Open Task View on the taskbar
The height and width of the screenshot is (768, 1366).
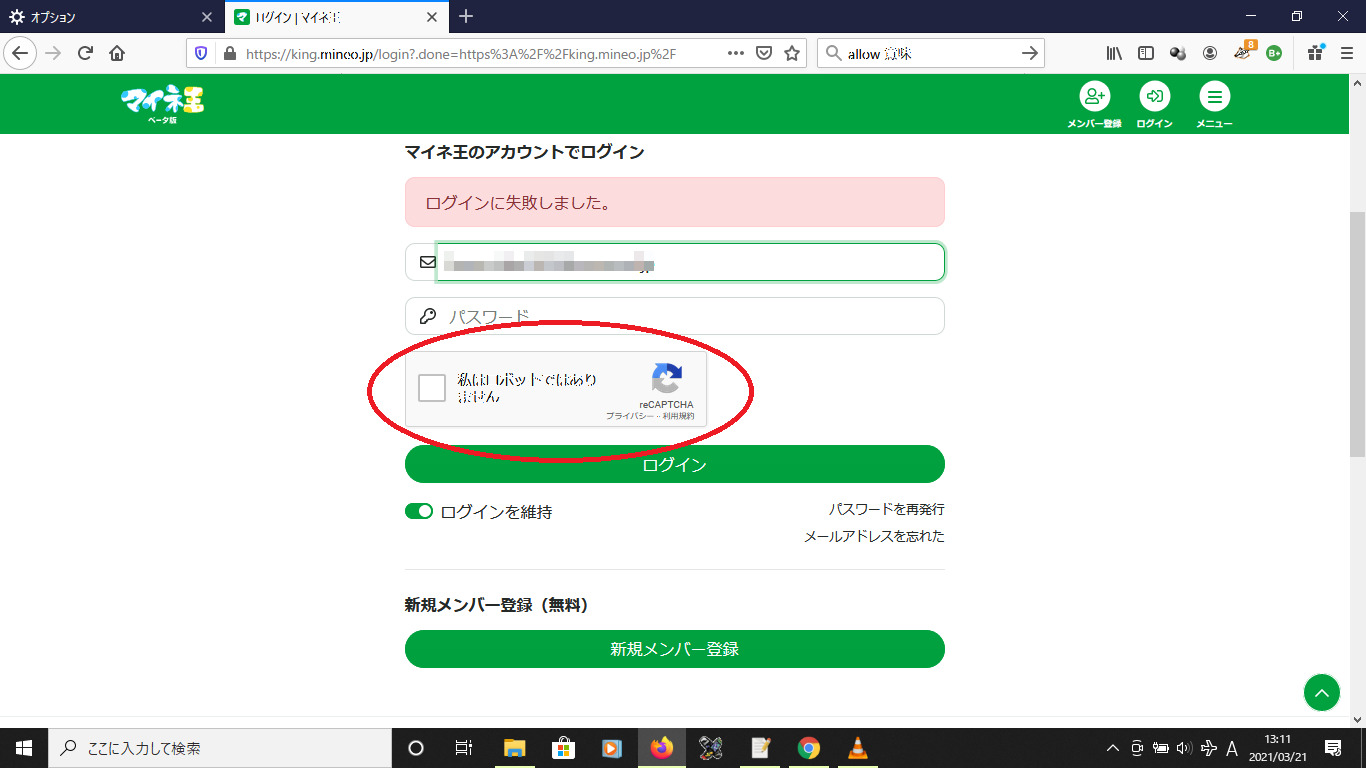pyautogui.click(x=464, y=748)
